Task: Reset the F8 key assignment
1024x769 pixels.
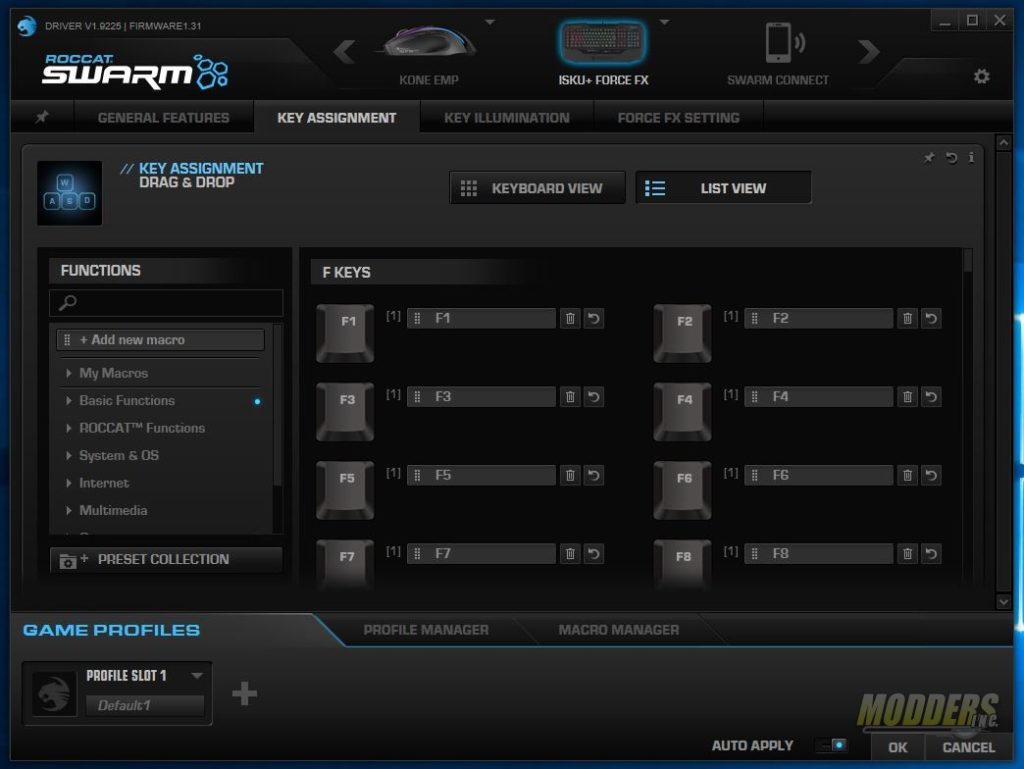Action: click(931, 554)
